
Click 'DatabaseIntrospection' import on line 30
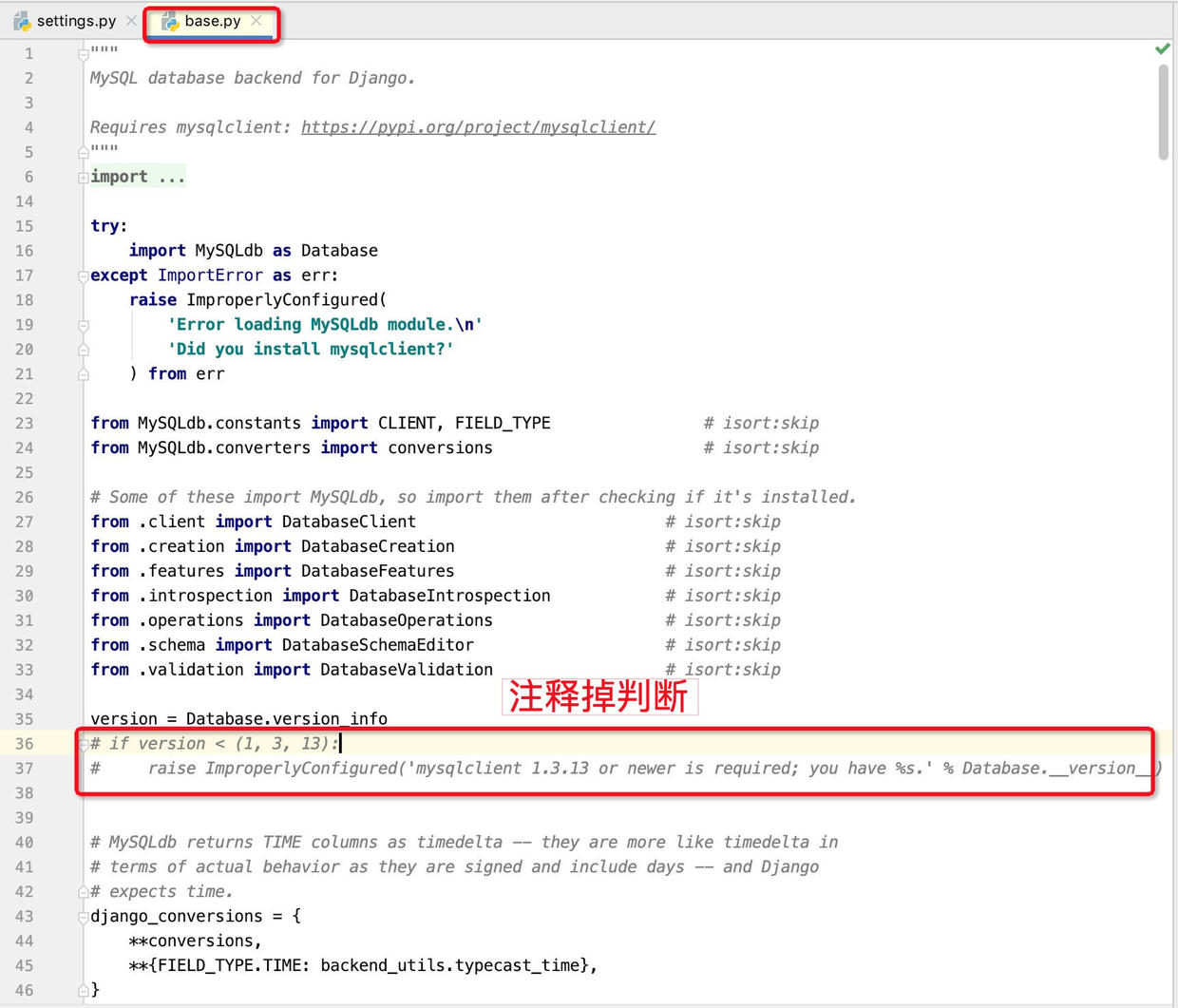(449, 597)
